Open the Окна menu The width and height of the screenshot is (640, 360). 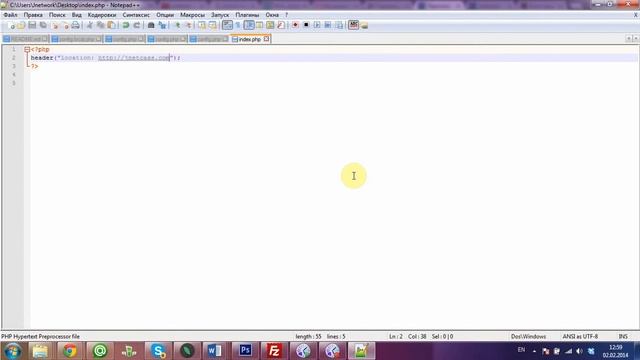[272, 15]
